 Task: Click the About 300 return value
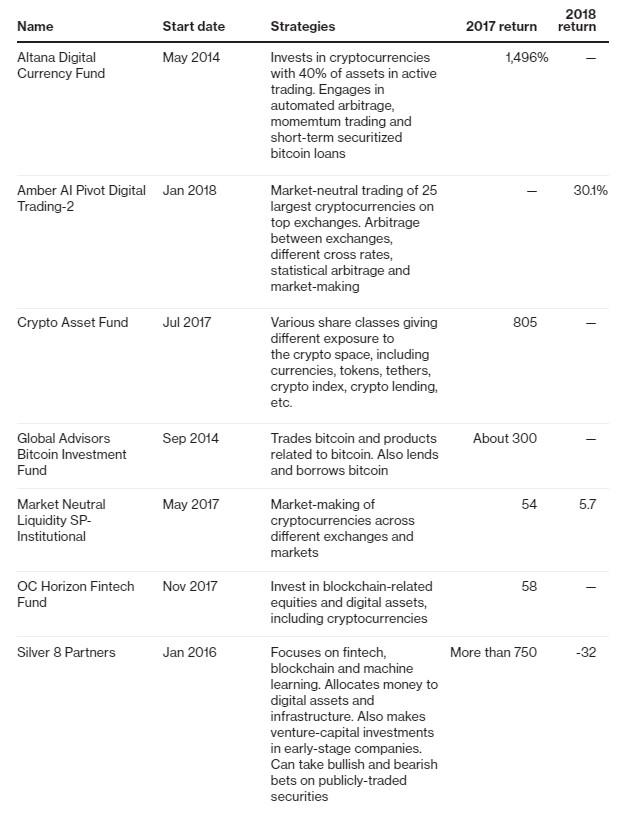click(504, 438)
